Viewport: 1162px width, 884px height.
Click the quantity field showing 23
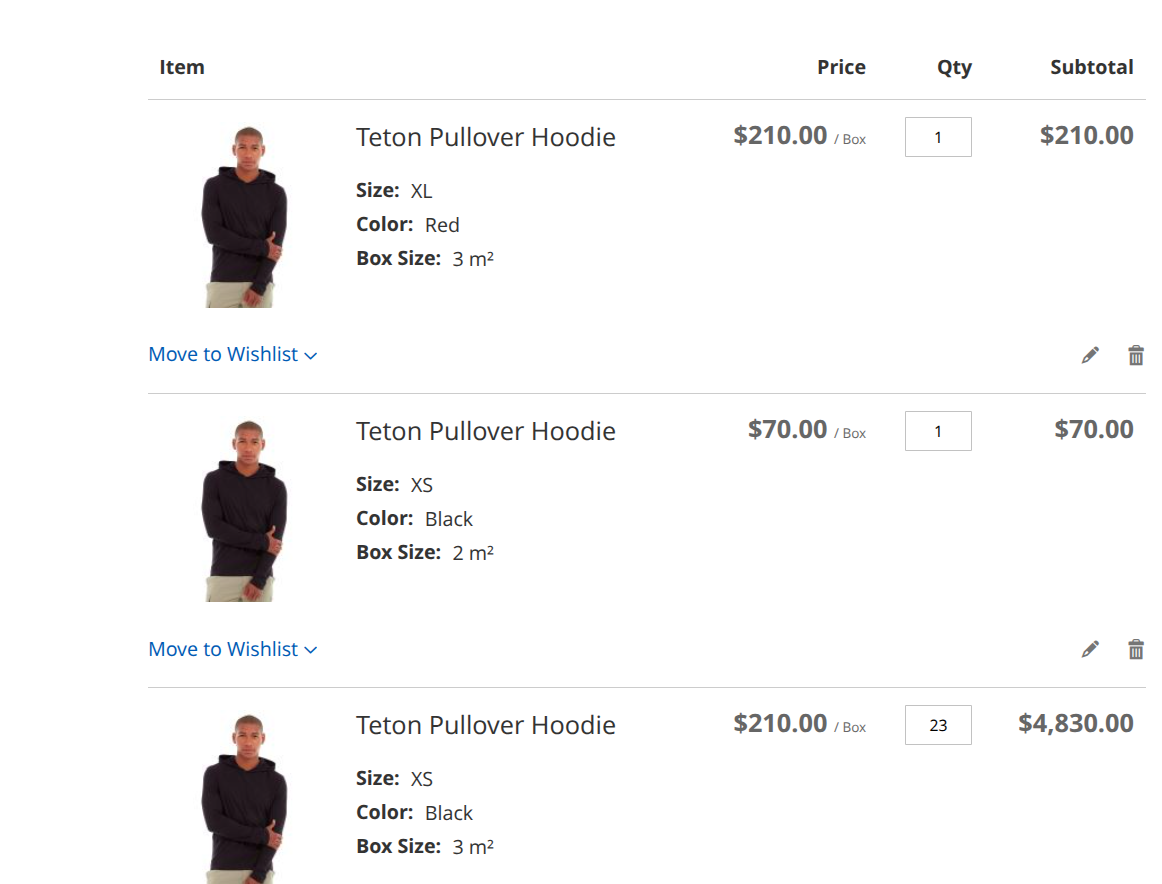[x=938, y=725]
